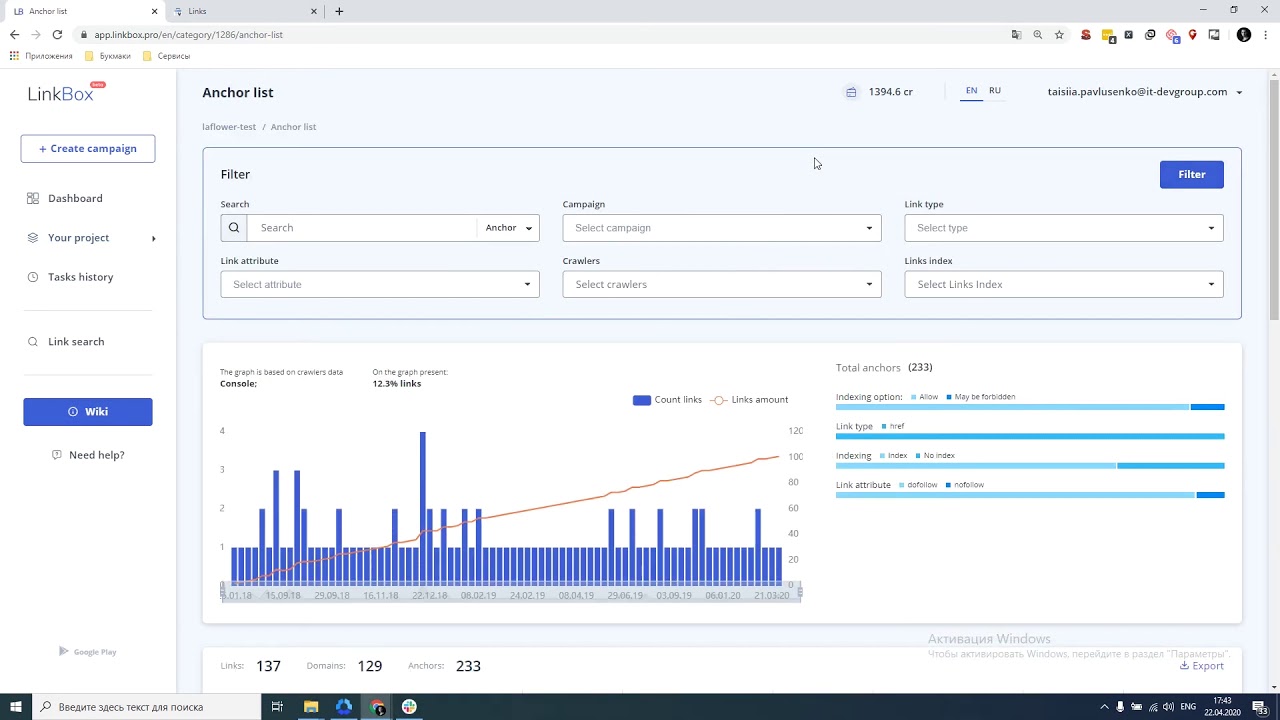Open Link search in the sidebar
Screen dimensions: 1280x720
76,342
